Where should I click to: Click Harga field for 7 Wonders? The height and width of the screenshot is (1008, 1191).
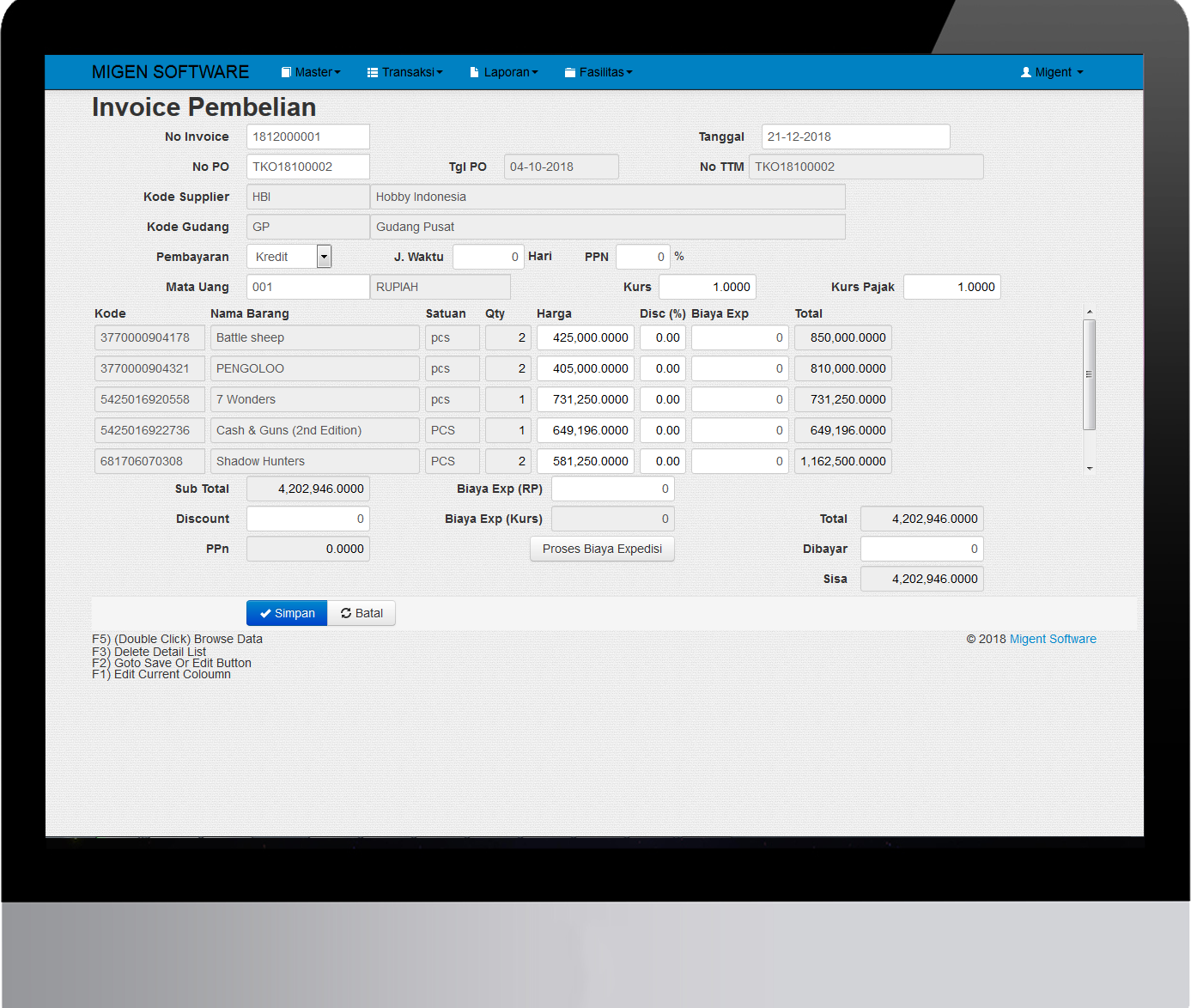(586, 399)
